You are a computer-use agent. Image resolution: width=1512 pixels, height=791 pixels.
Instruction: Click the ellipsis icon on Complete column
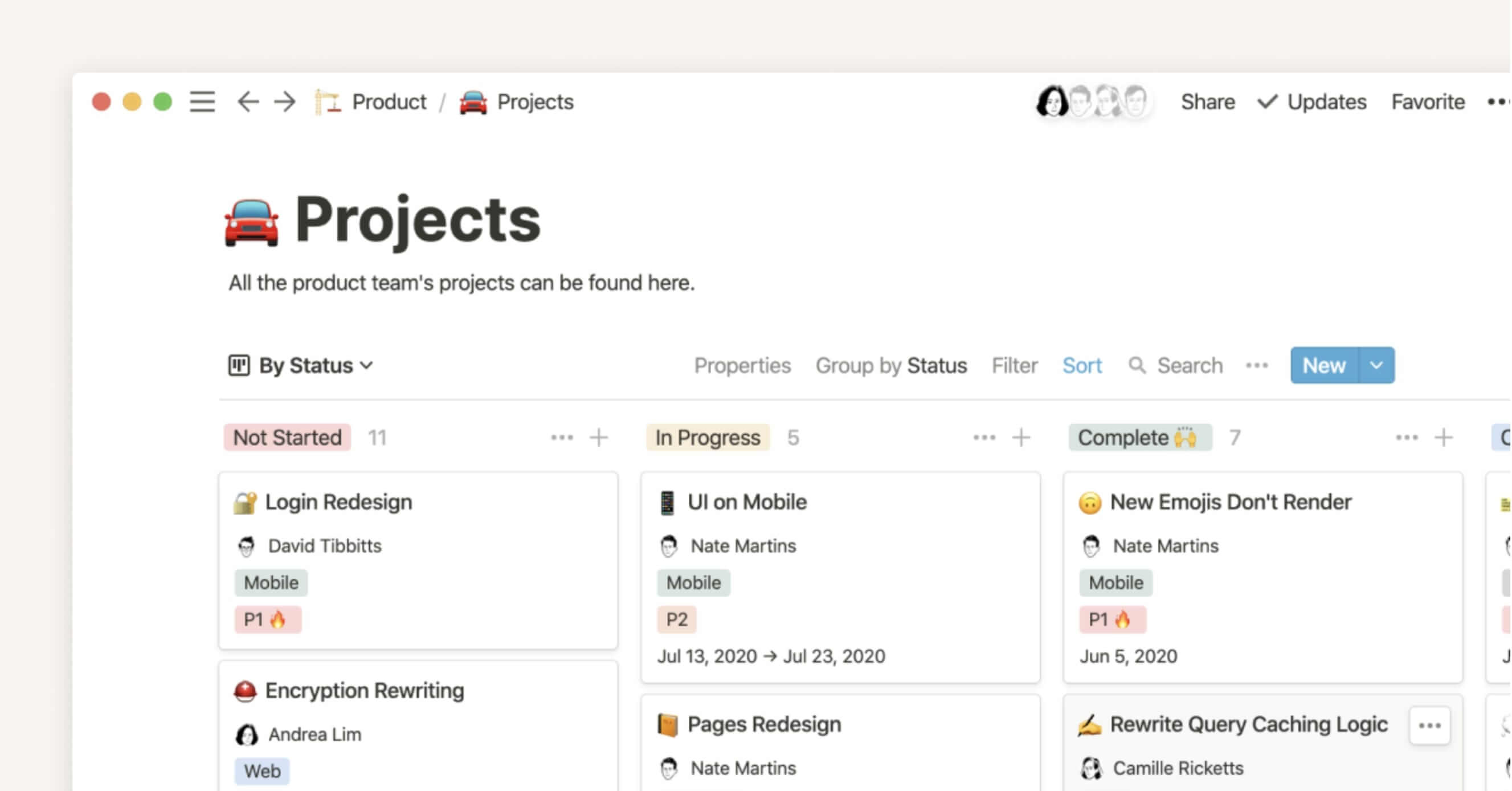point(1406,437)
